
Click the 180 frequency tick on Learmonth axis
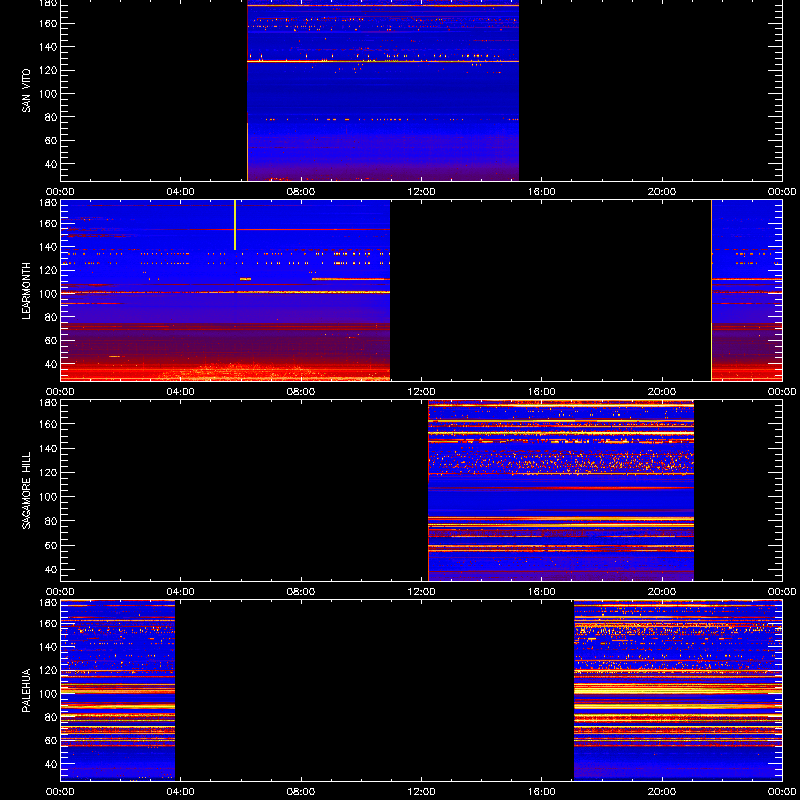coord(50,202)
